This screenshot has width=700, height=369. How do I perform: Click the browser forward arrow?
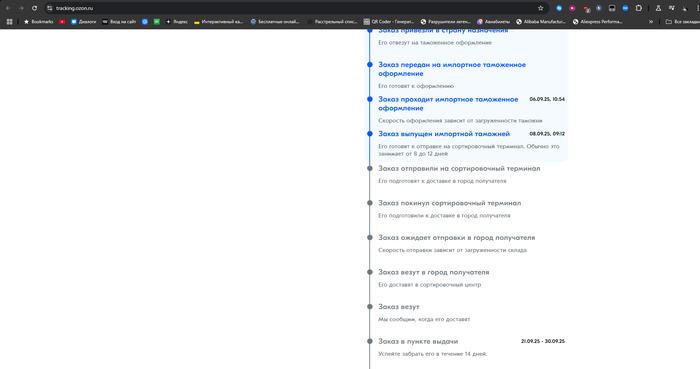tap(21, 8)
